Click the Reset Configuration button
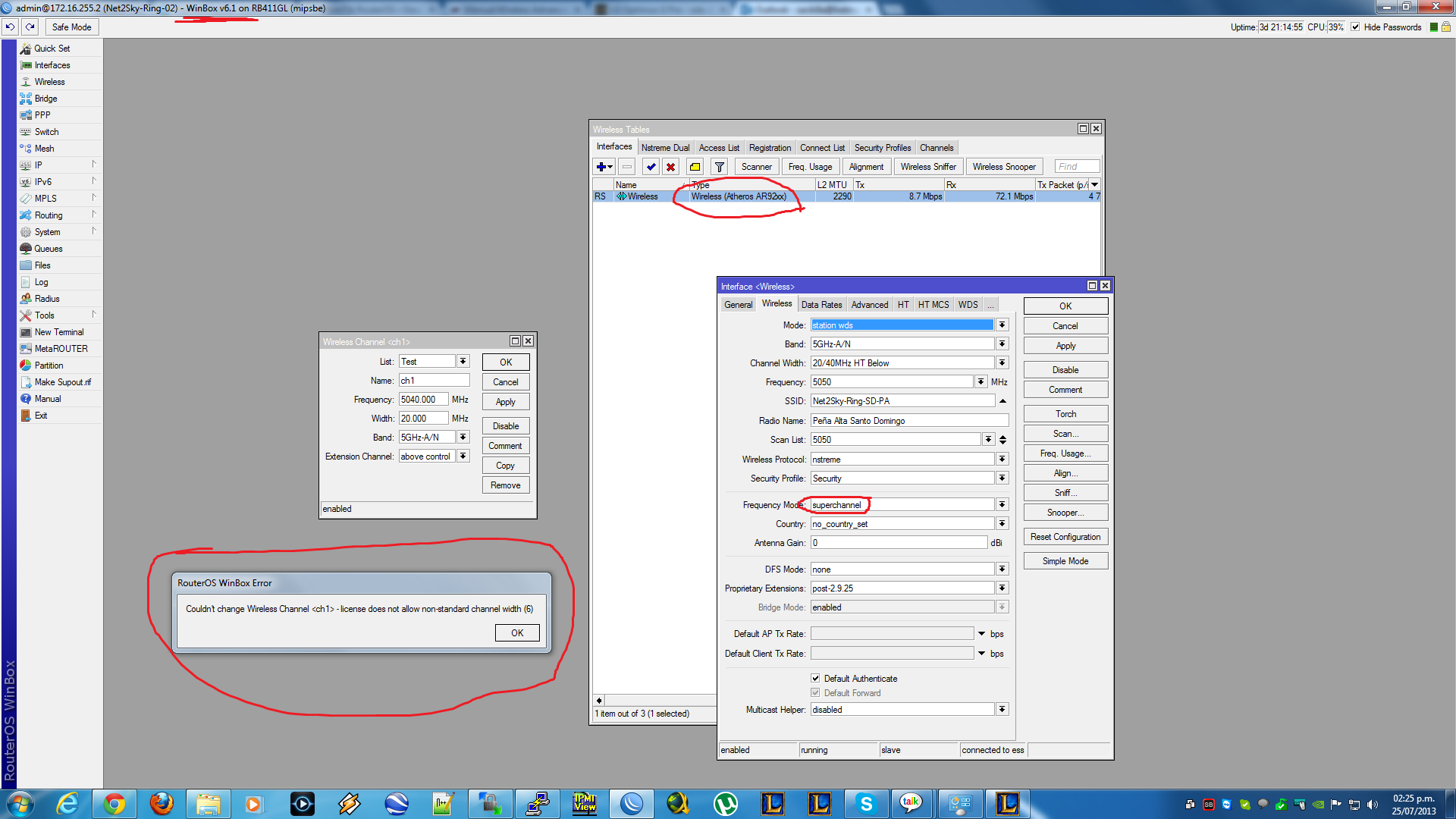Viewport: 1456px width, 819px height. [x=1065, y=537]
